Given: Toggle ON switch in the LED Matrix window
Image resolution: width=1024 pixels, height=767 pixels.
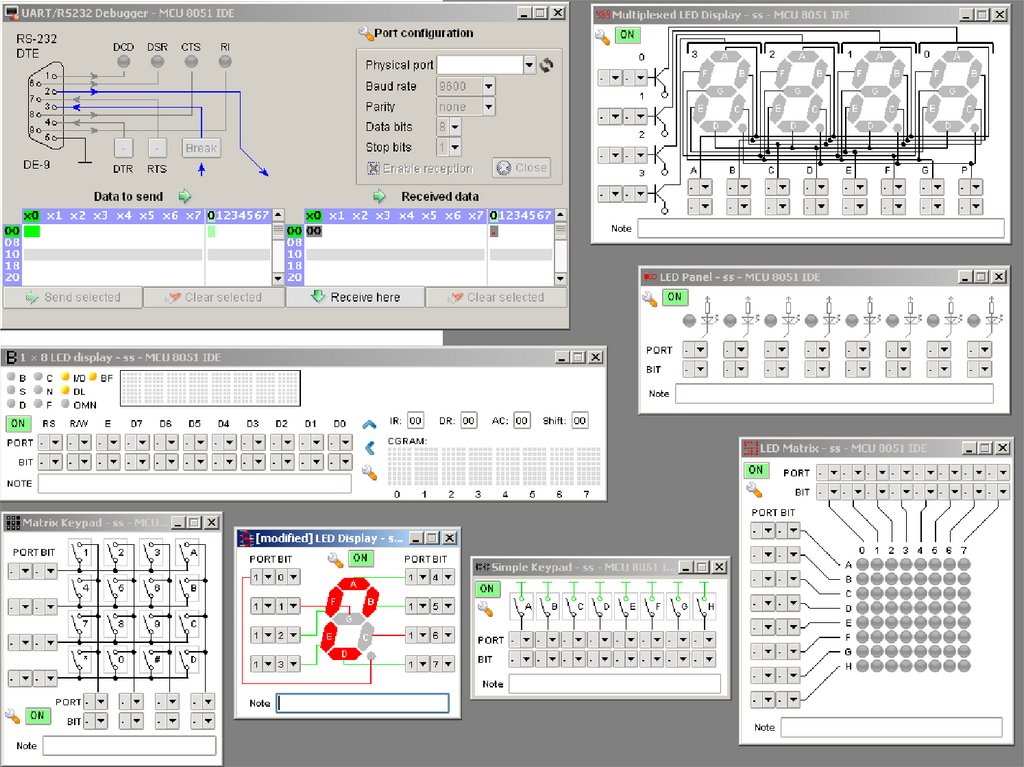Looking at the screenshot, I should pos(755,470).
